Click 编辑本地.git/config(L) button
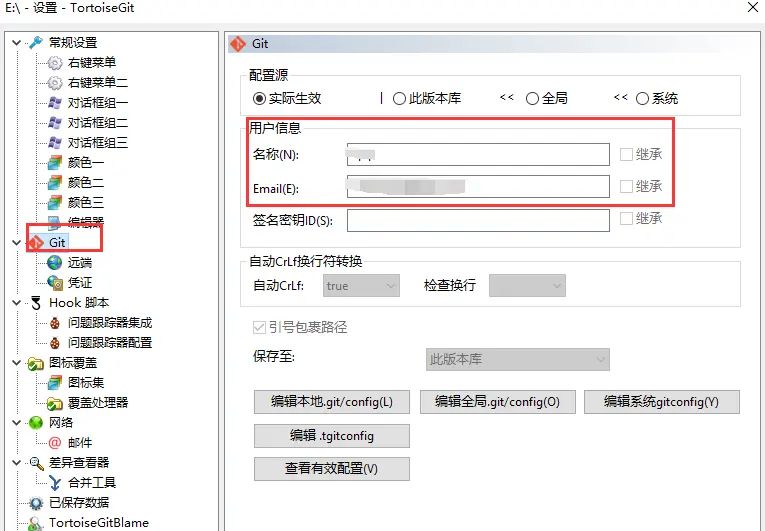This screenshot has width=765, height=531. 332,402
